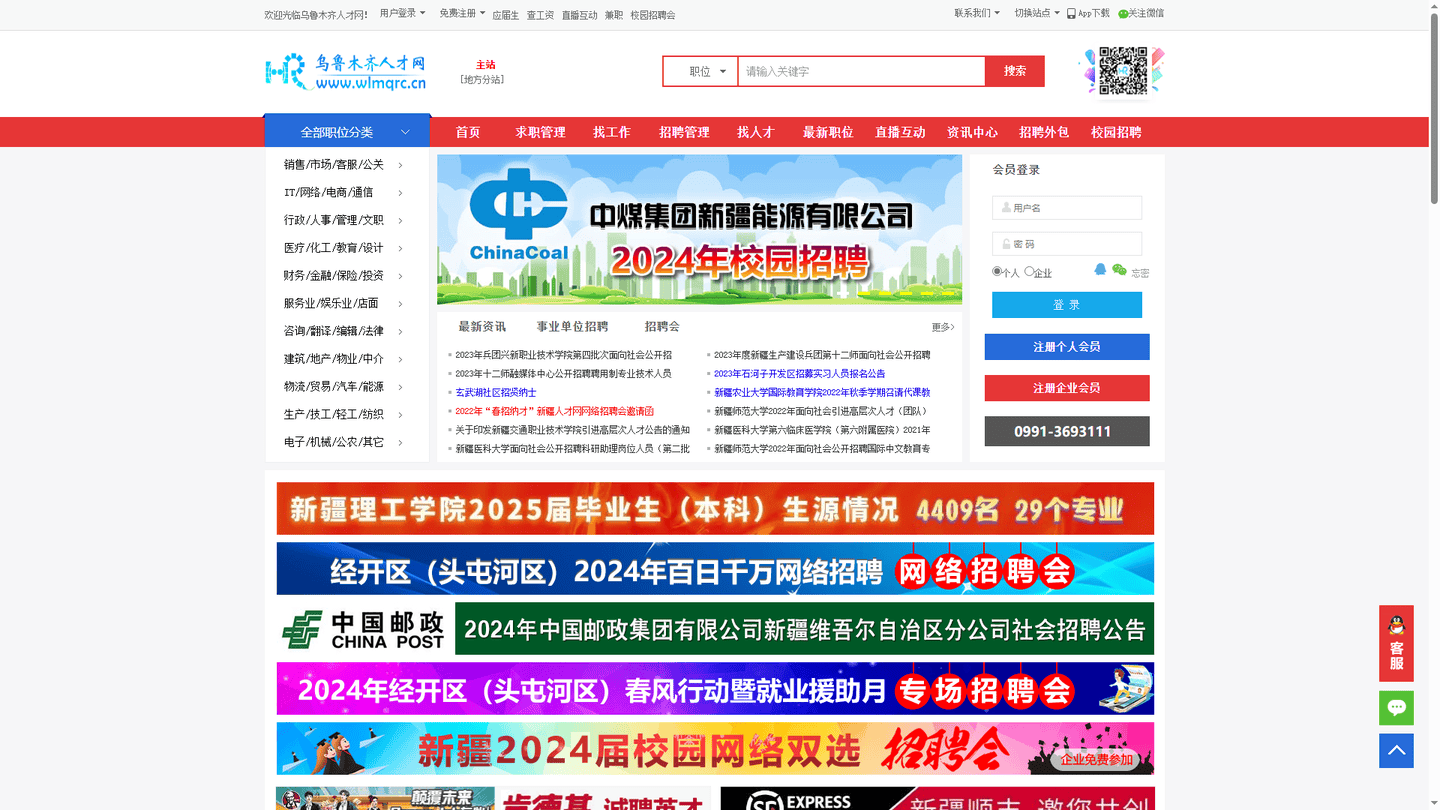This screenshot has width=1440, height=810.
Task: Click the 兼职 top link
Action: pyautogui.click(x=614, y=15)
